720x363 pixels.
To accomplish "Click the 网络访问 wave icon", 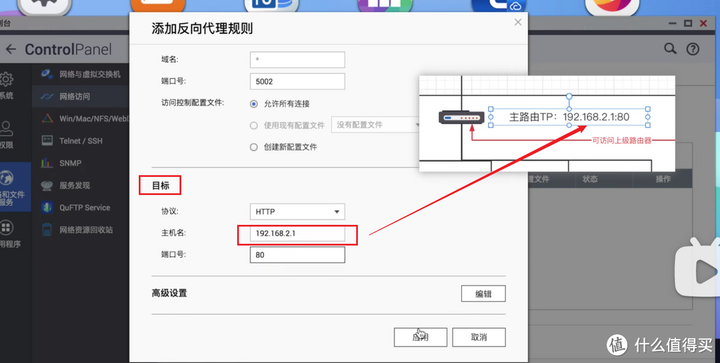I will click(47, 96).
